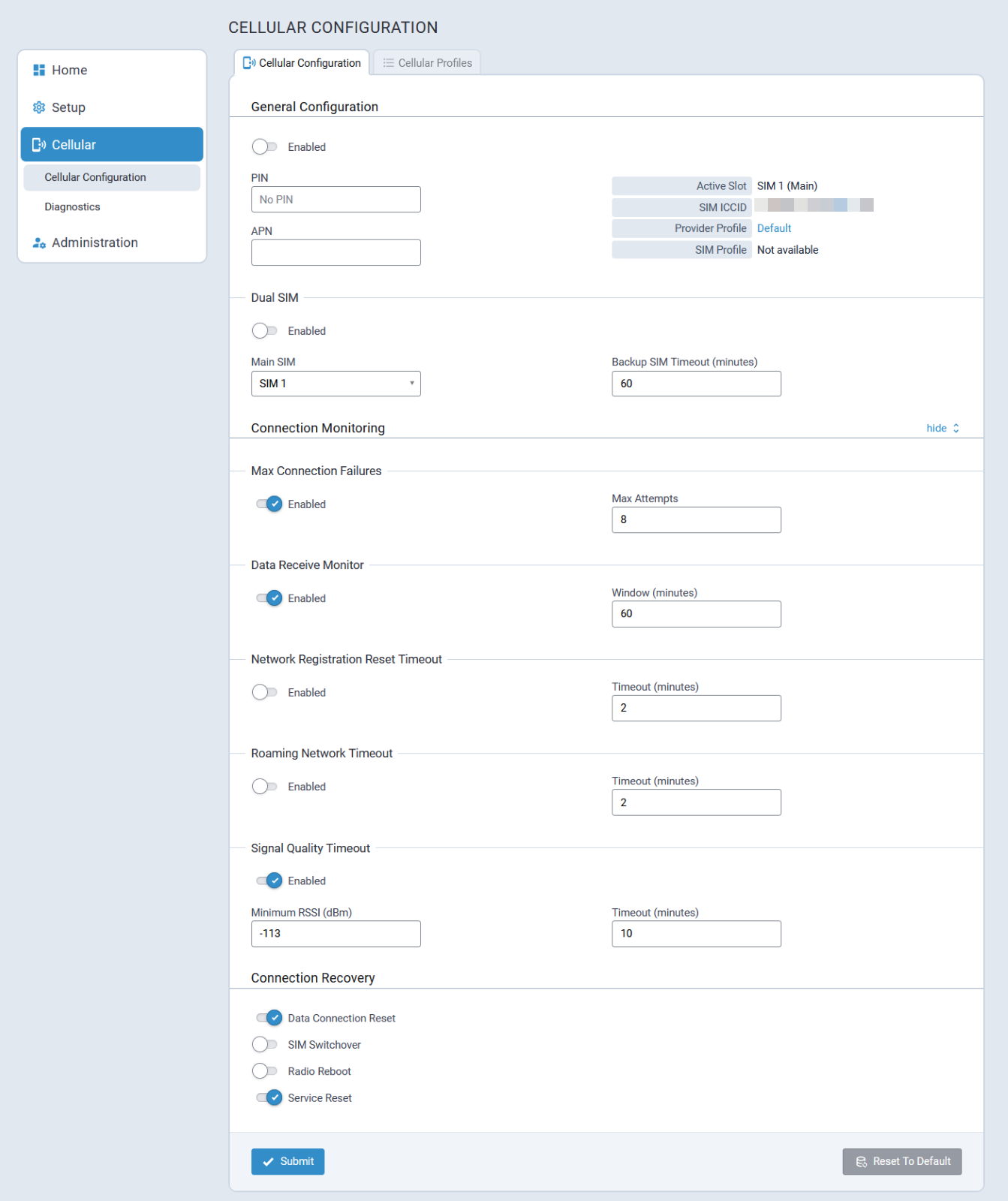Turn on the Dual SIM toggle

[x=265, y=331]
